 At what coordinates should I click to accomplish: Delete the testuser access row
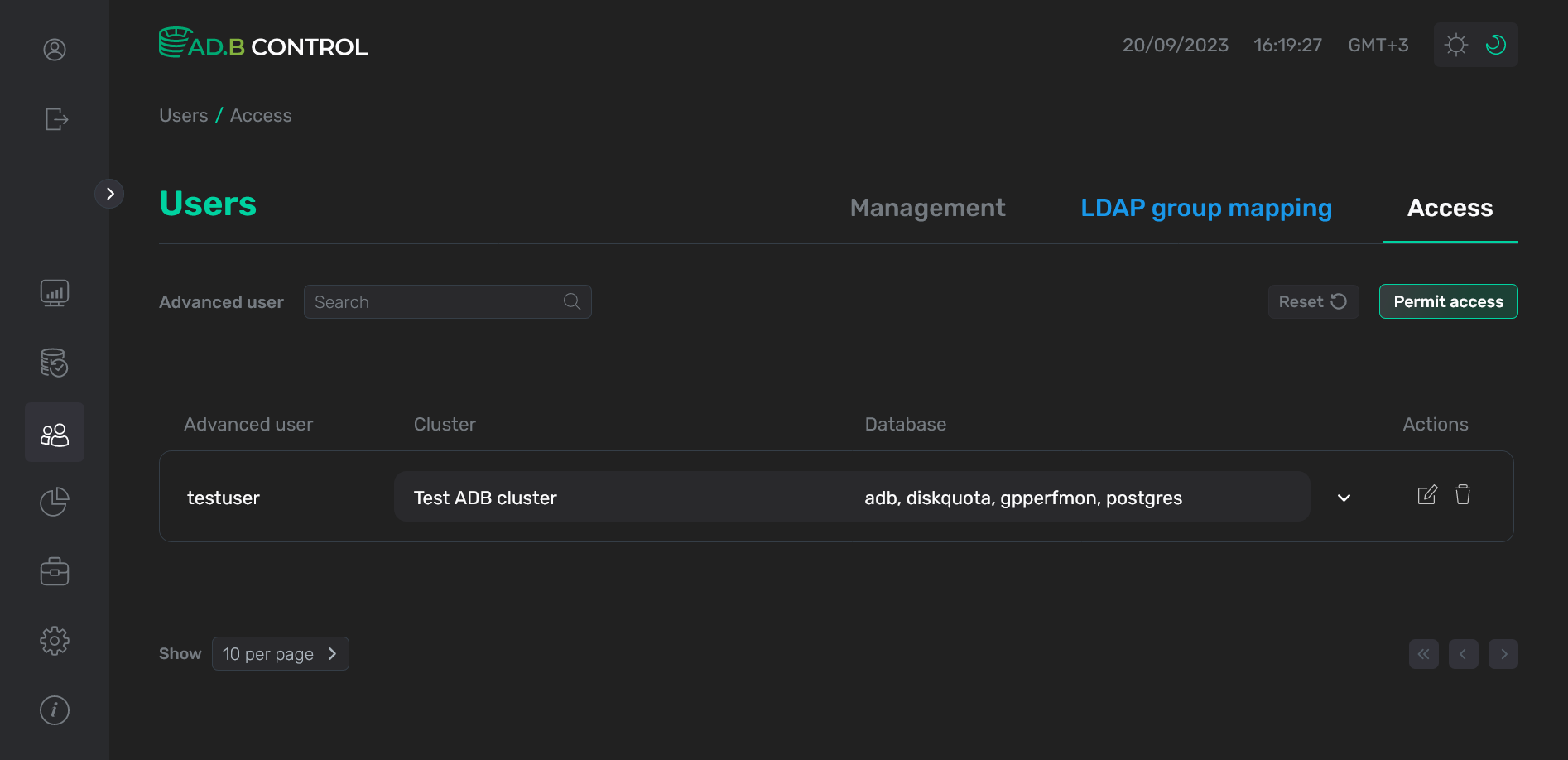1463,494
